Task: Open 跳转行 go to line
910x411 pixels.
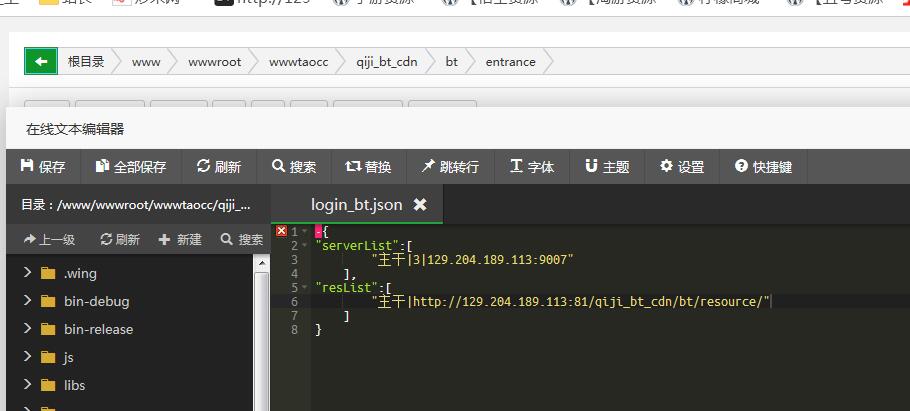Action: [x=449, y=167]
